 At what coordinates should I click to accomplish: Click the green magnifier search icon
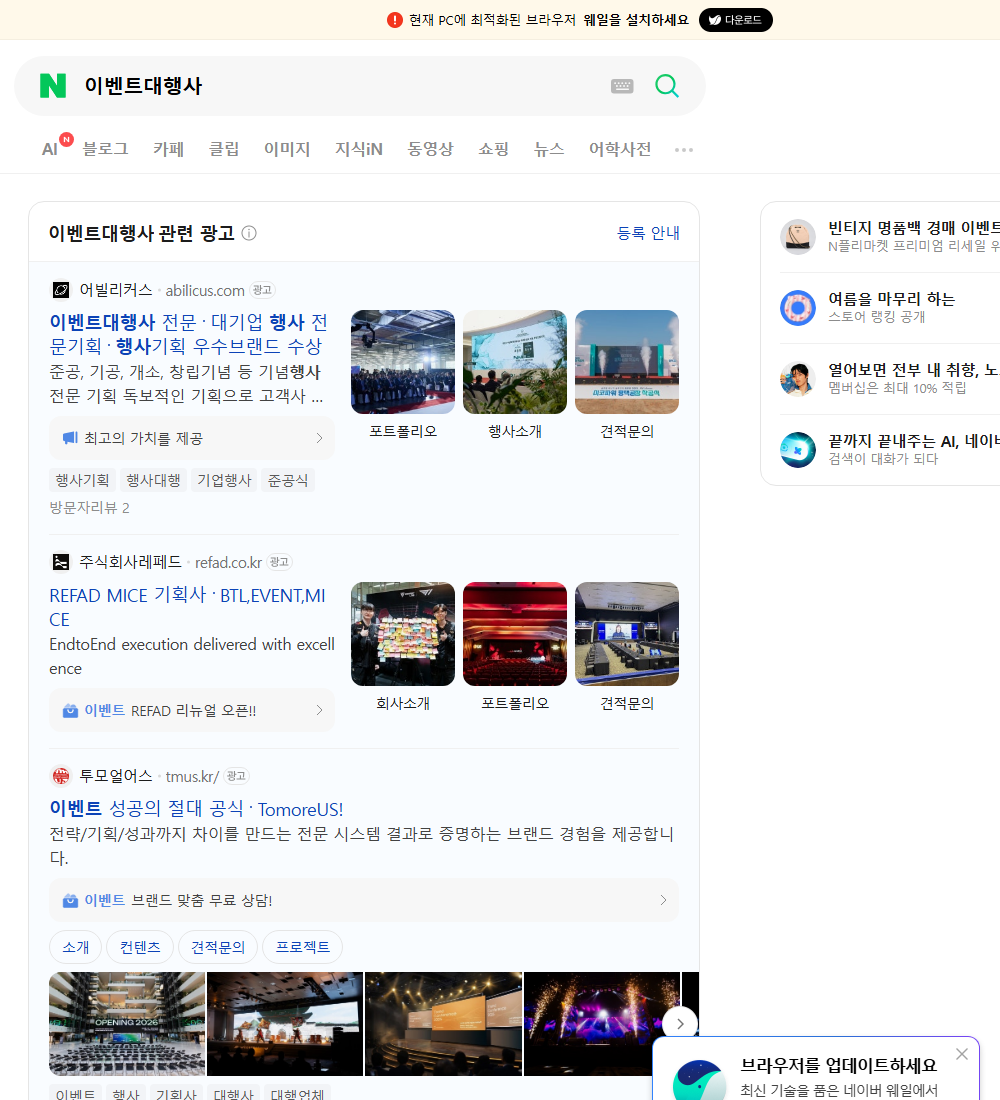[x=667, y=86]
